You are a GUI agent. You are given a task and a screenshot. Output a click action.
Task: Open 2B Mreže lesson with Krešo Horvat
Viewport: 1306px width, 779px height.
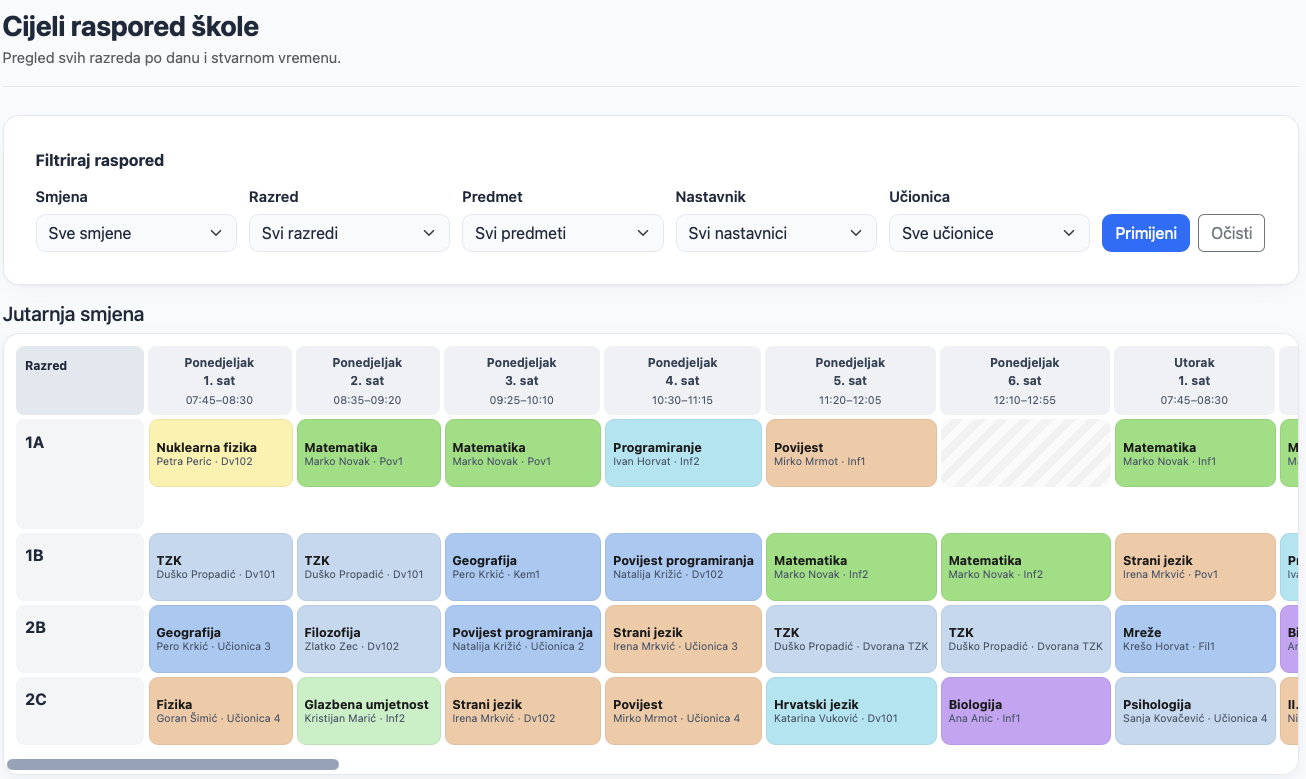click(1195, 639)
